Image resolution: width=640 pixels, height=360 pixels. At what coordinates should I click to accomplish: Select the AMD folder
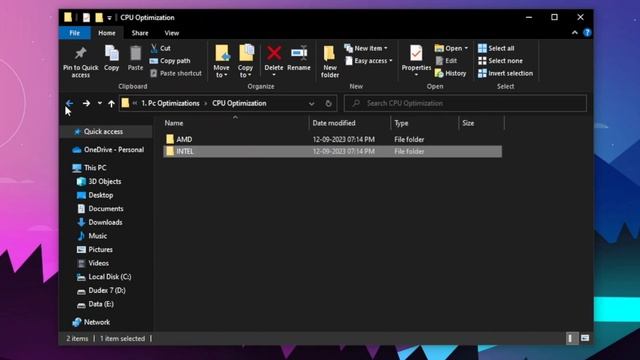(332, 139)
